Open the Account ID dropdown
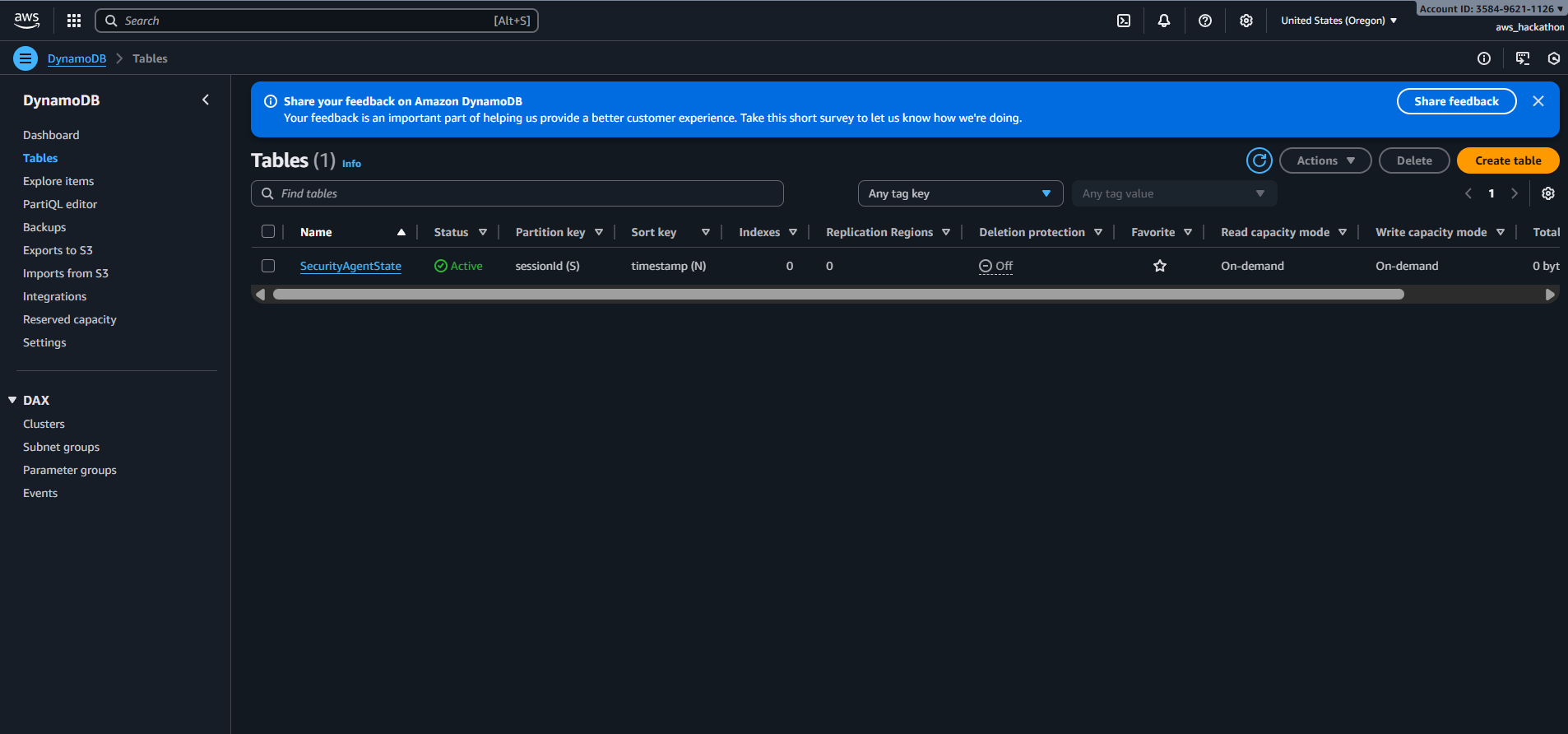This screenshot has height=734, width=1568. point(1491,9)
